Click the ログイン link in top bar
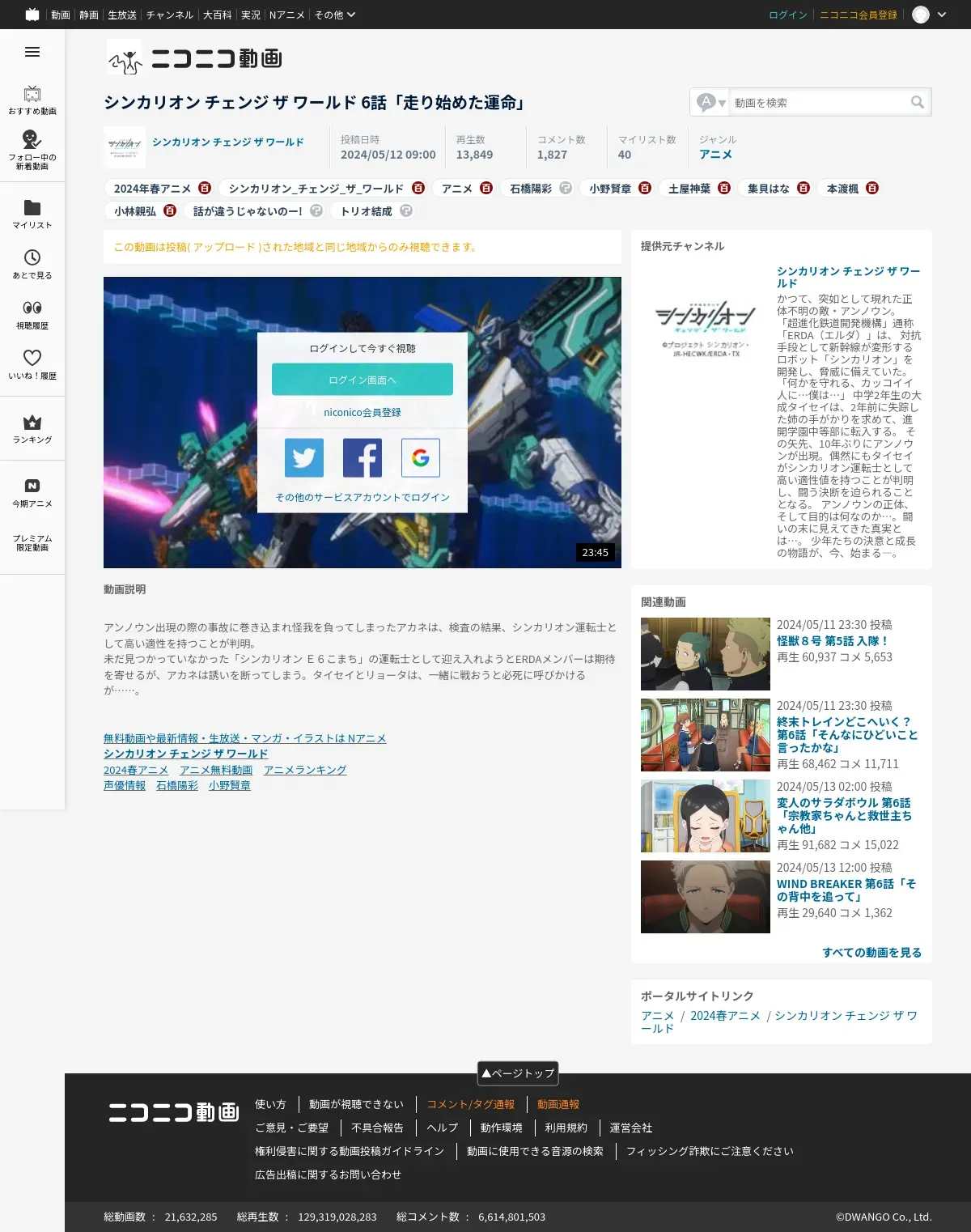Image resolution: width=971 pixels, height=1232 pixels. tap(788, 15)
